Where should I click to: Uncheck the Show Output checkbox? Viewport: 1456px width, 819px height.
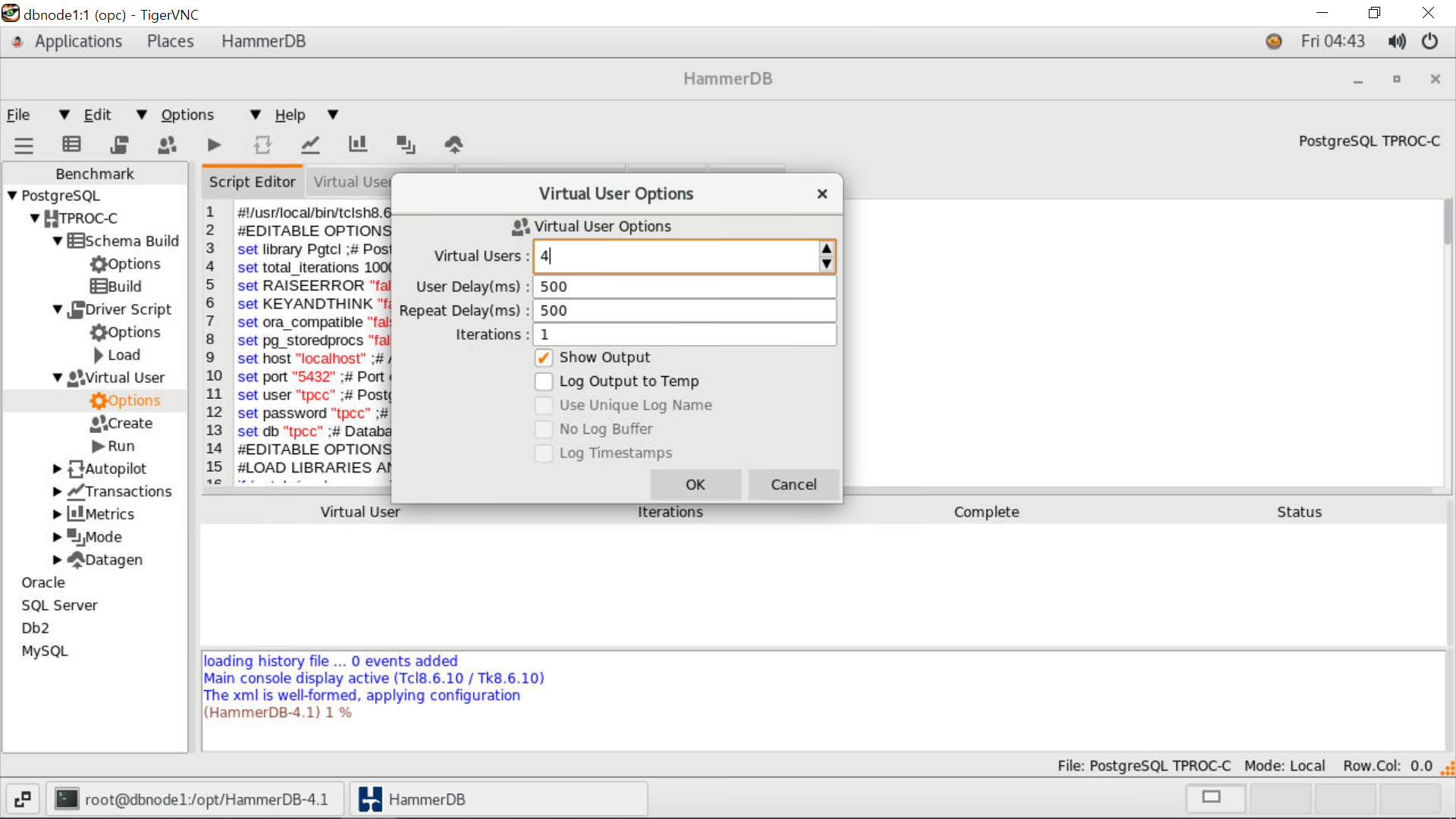(x=544, y=357)
